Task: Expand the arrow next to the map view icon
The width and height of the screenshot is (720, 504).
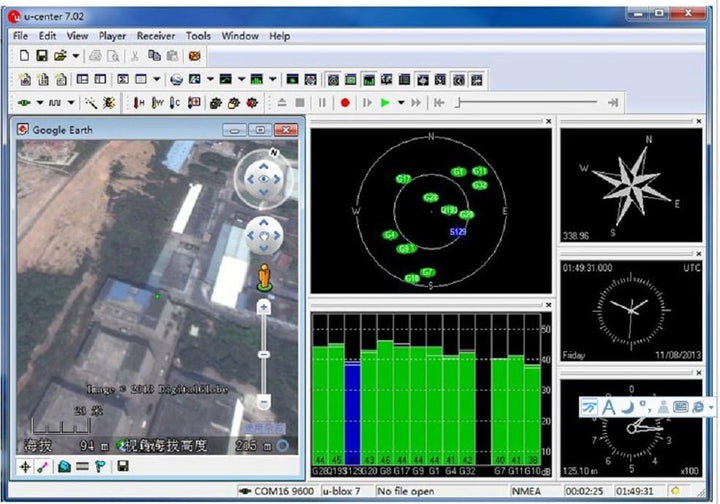Action: (210, 79)
